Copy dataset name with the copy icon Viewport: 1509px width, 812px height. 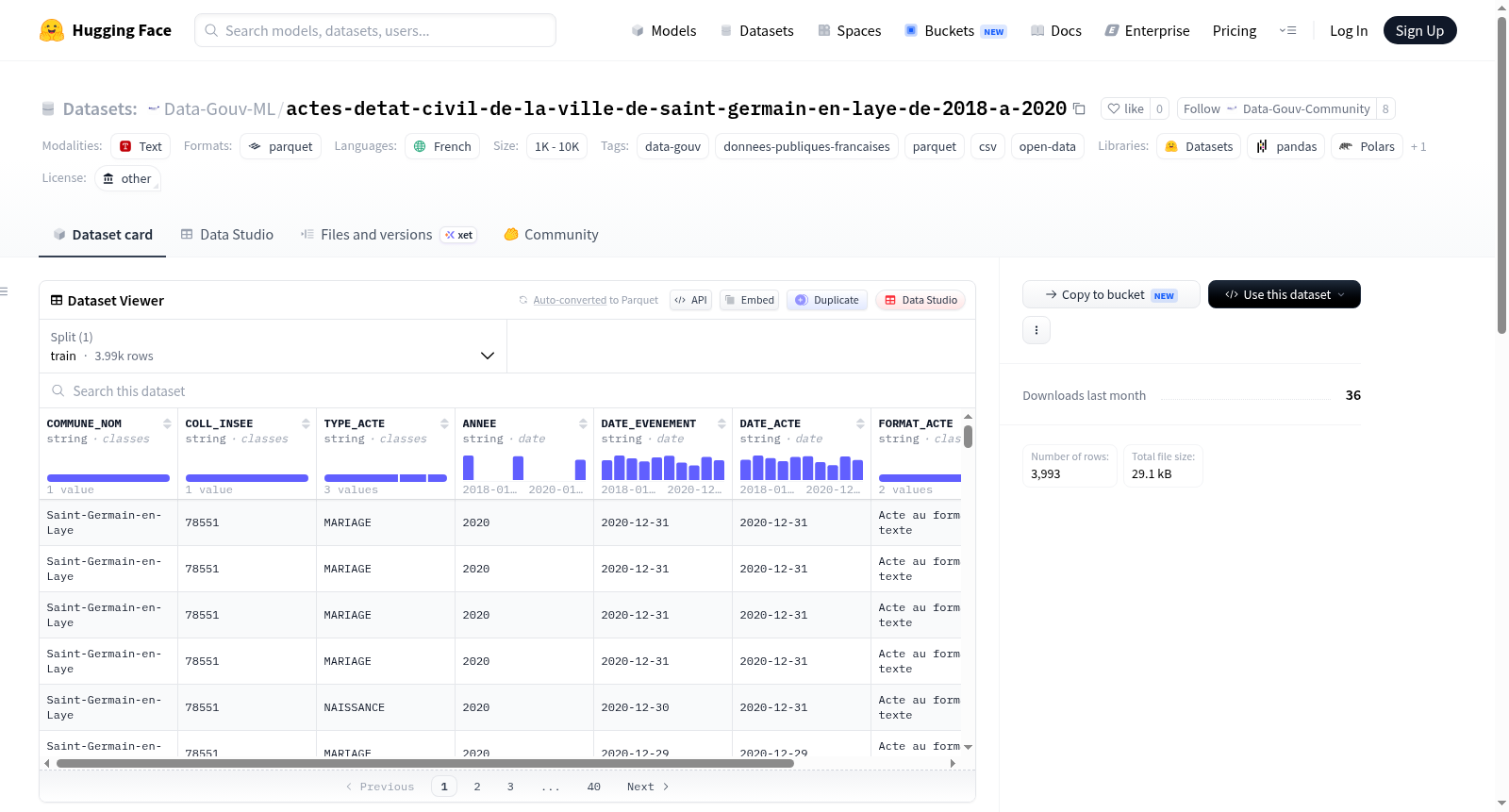click(x=1079, y=109)
